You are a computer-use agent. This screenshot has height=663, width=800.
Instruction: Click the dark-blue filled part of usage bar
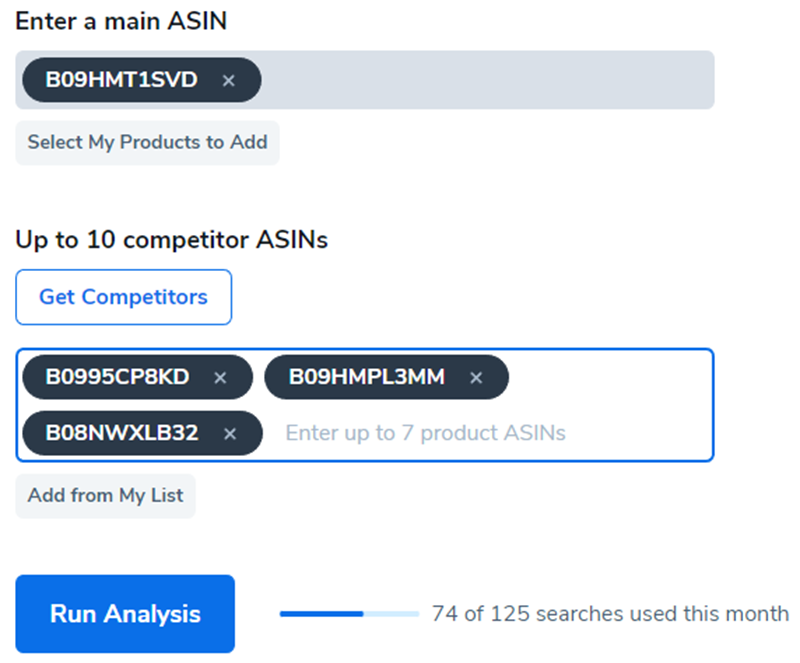pos(320,613)
